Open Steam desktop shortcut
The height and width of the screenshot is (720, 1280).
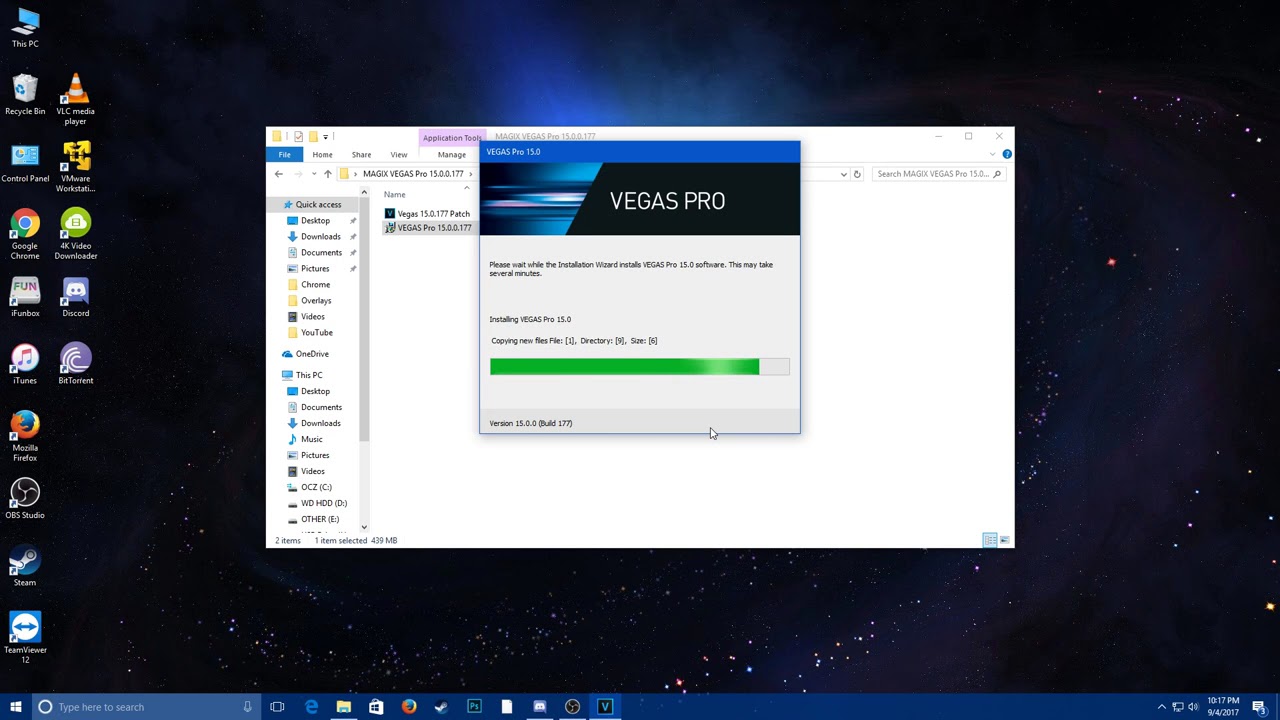(25, 566)
